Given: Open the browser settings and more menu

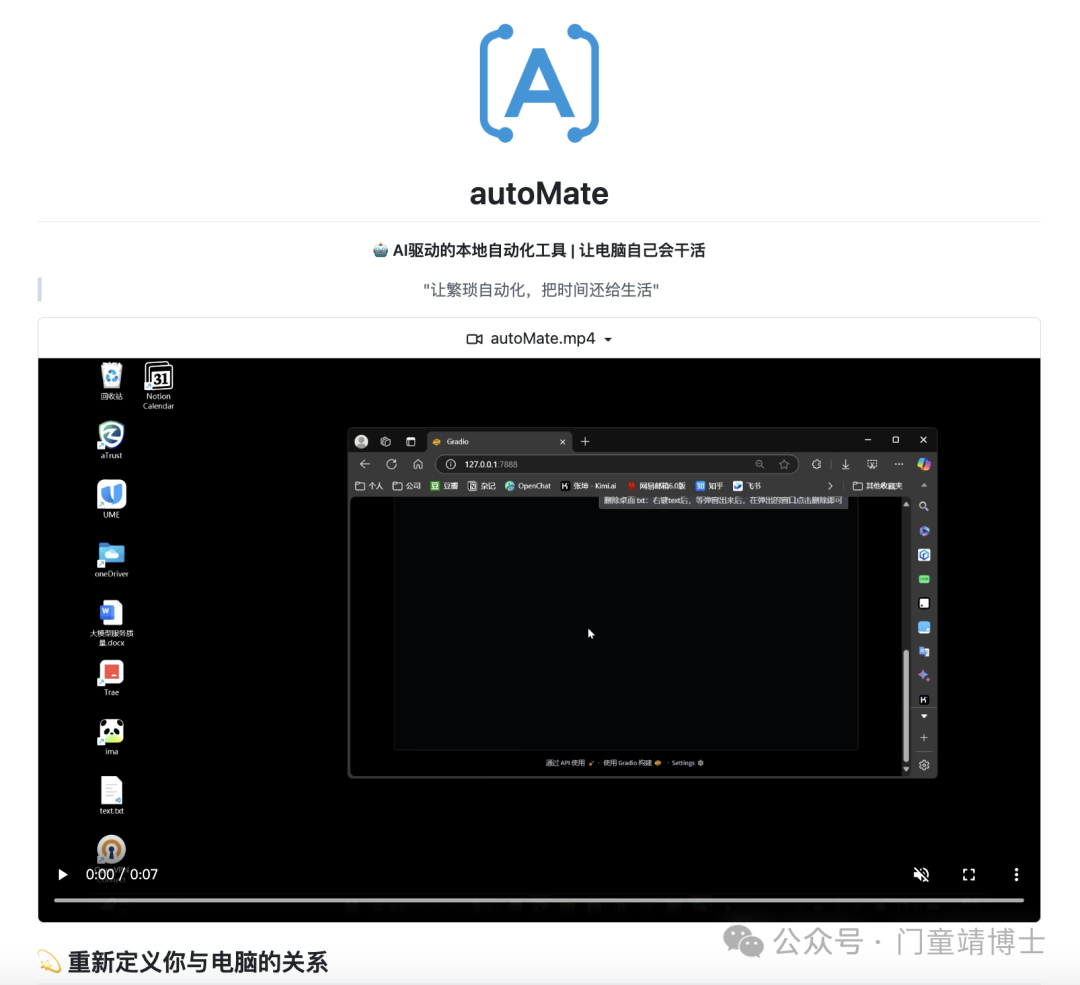Looking at the screenshot, I should [898, 464].
